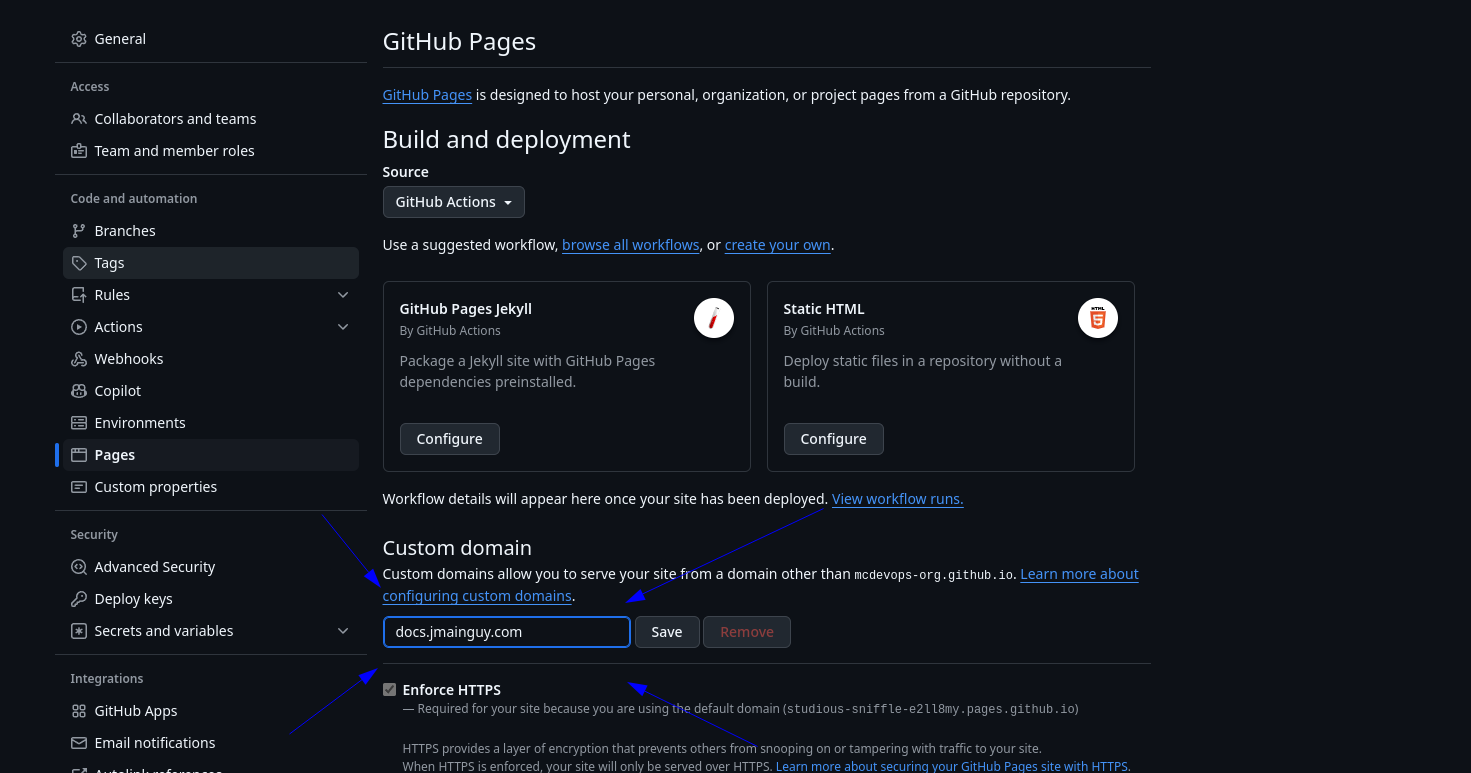Save the custom domain
The width and height of the screenshot is (1471, 773).
point(667,632)
